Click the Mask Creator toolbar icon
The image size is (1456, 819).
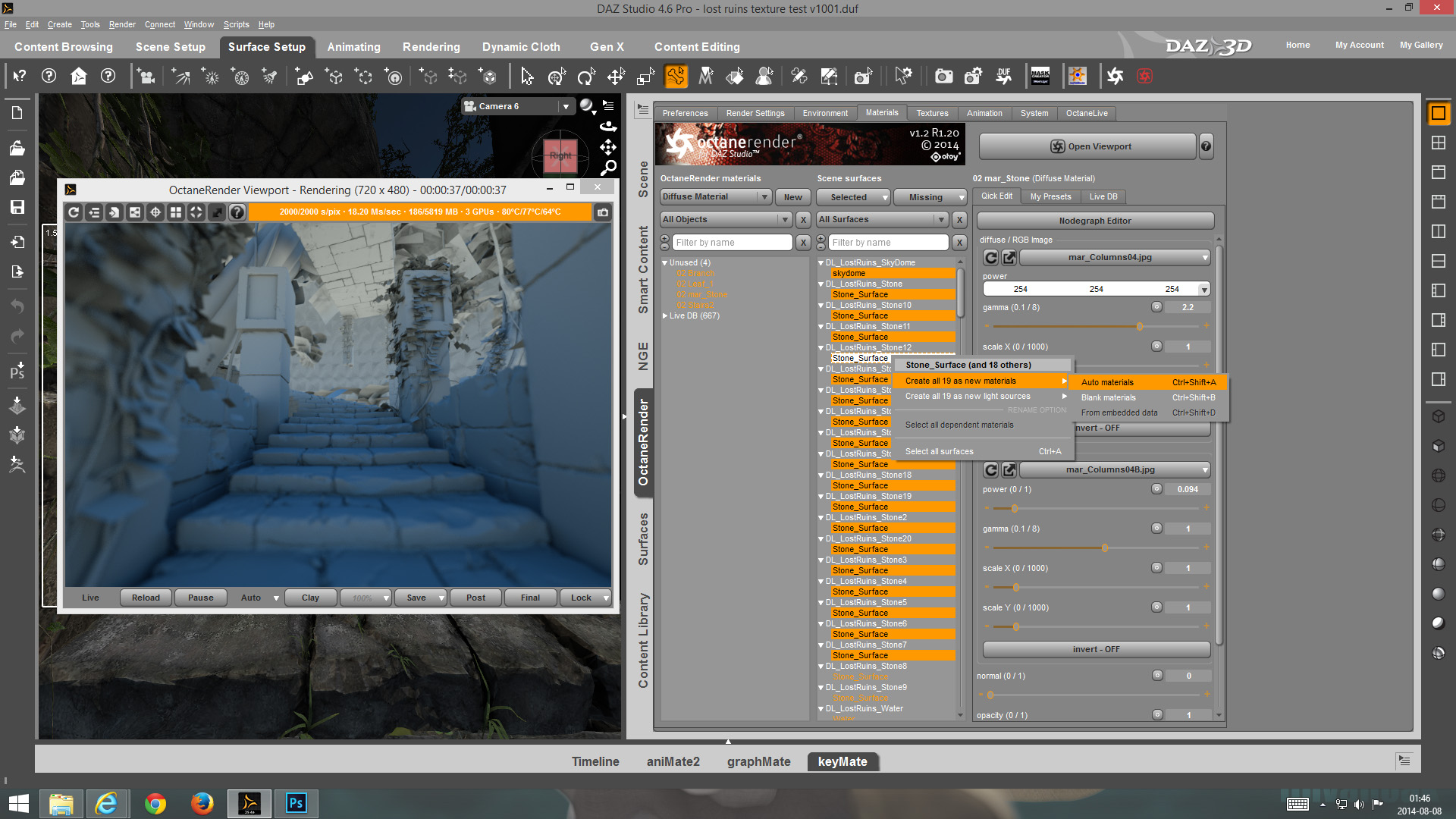pyautogui.click(x=1040, y=76)
